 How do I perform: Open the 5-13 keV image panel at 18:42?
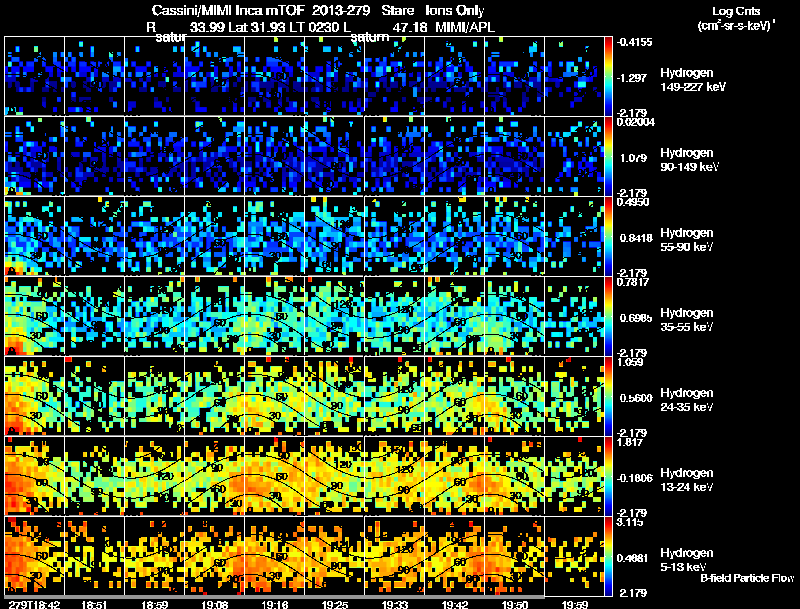(35, 555)
